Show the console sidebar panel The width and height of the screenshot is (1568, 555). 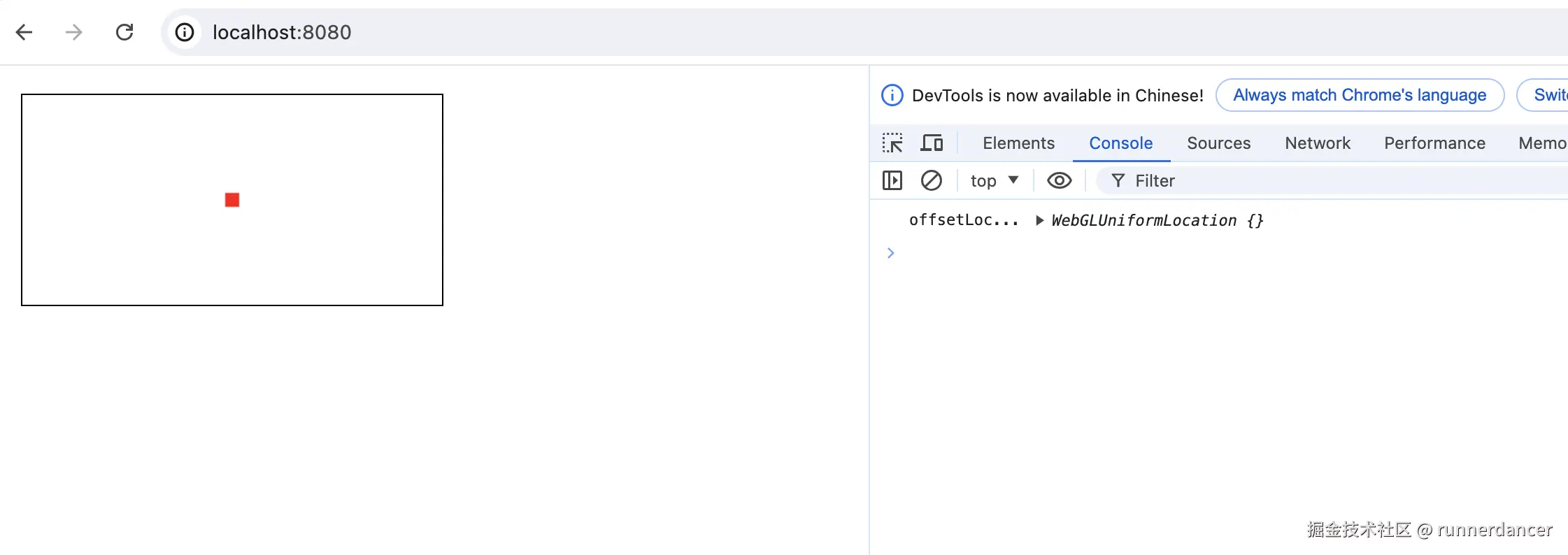click(892, 181)
